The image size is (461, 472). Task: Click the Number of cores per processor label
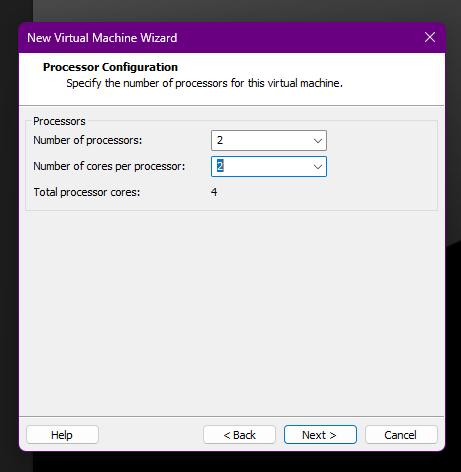click(109, 166)
